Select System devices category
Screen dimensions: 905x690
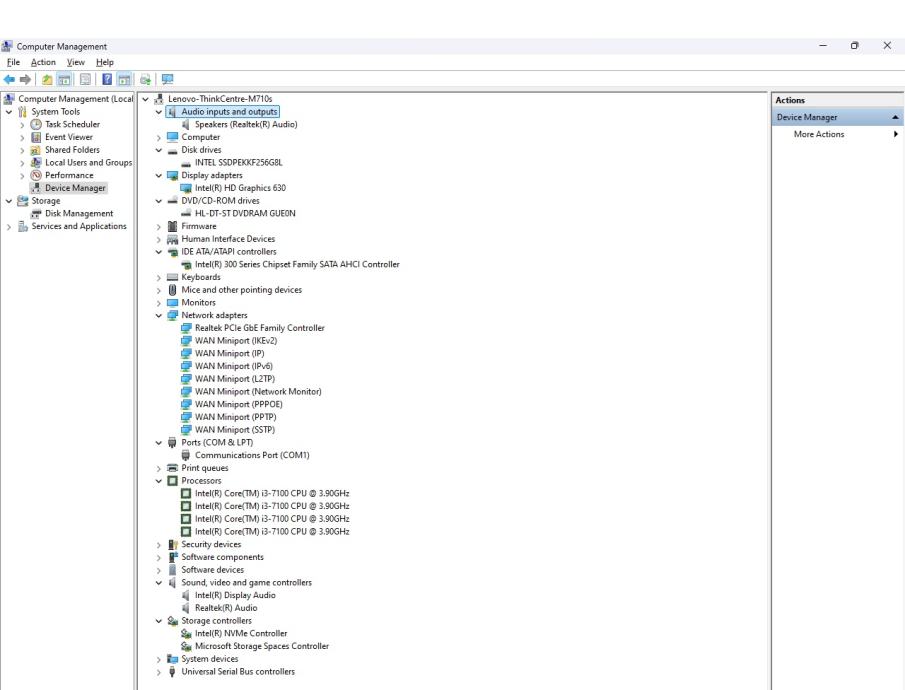coord(210,659)
